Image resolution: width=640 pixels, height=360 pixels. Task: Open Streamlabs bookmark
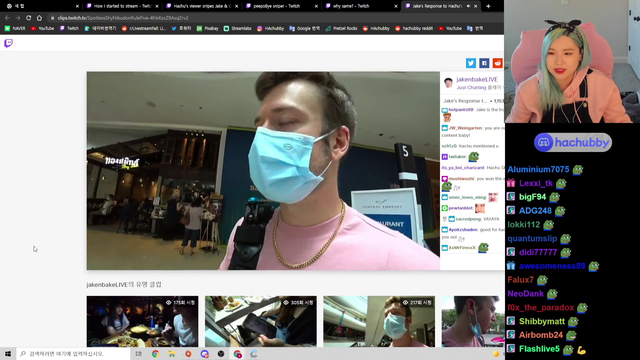[x=237, y=29]
